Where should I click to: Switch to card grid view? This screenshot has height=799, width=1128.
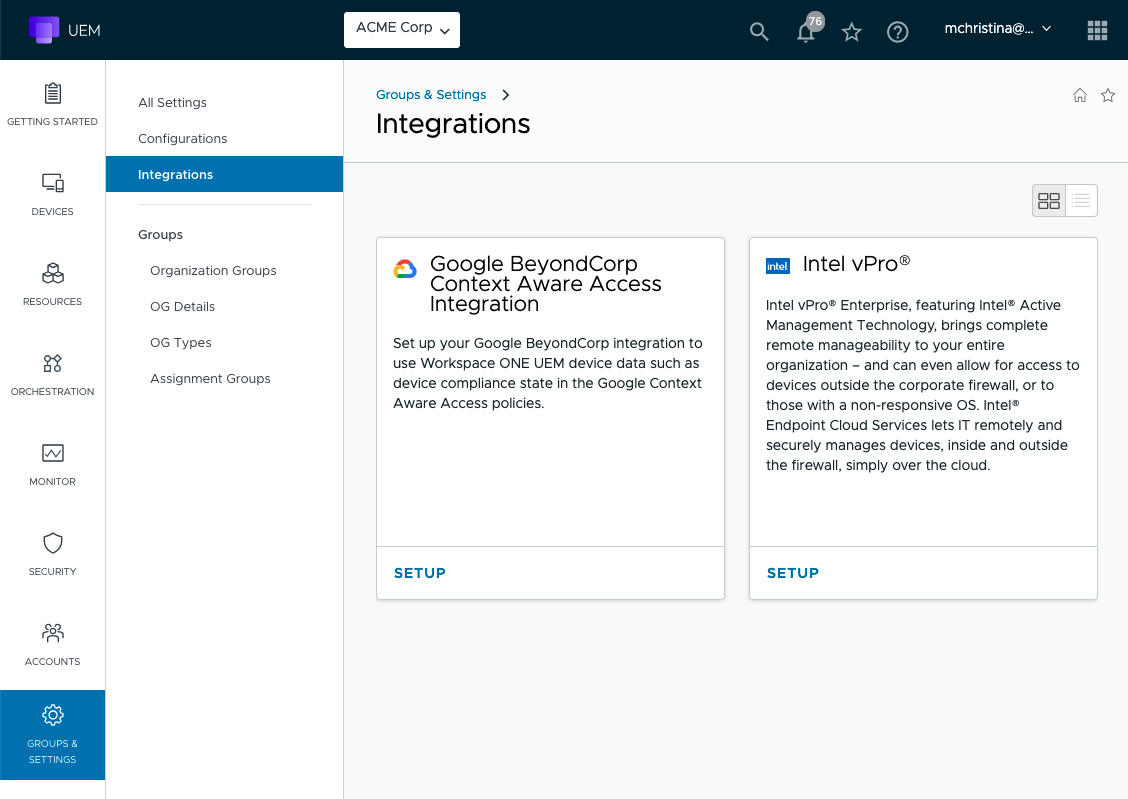pyautogui.click(x=1049, y=201)
